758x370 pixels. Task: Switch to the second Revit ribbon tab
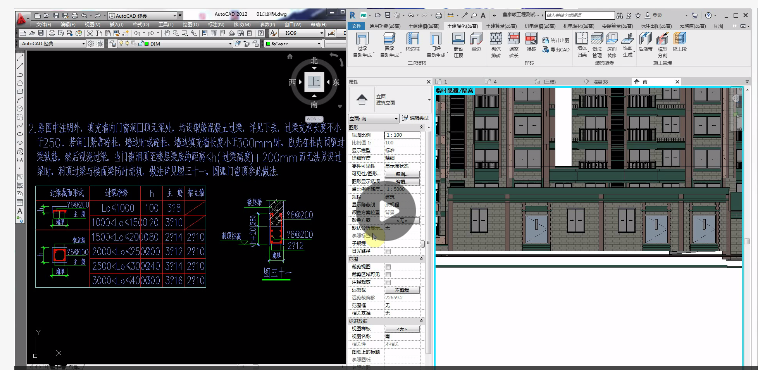[x=384, y=26]
